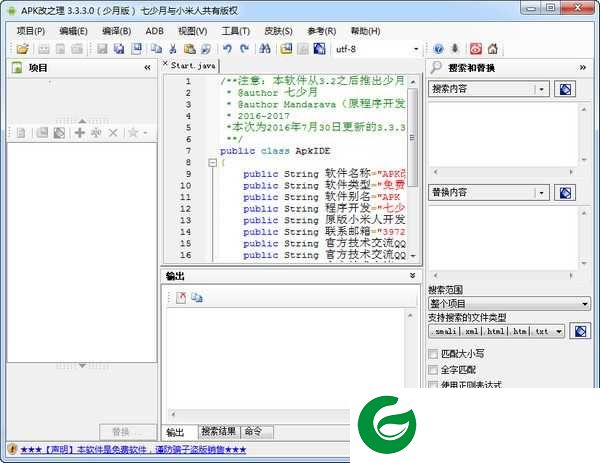Click the blue help question icon

[x=438, y=49]
